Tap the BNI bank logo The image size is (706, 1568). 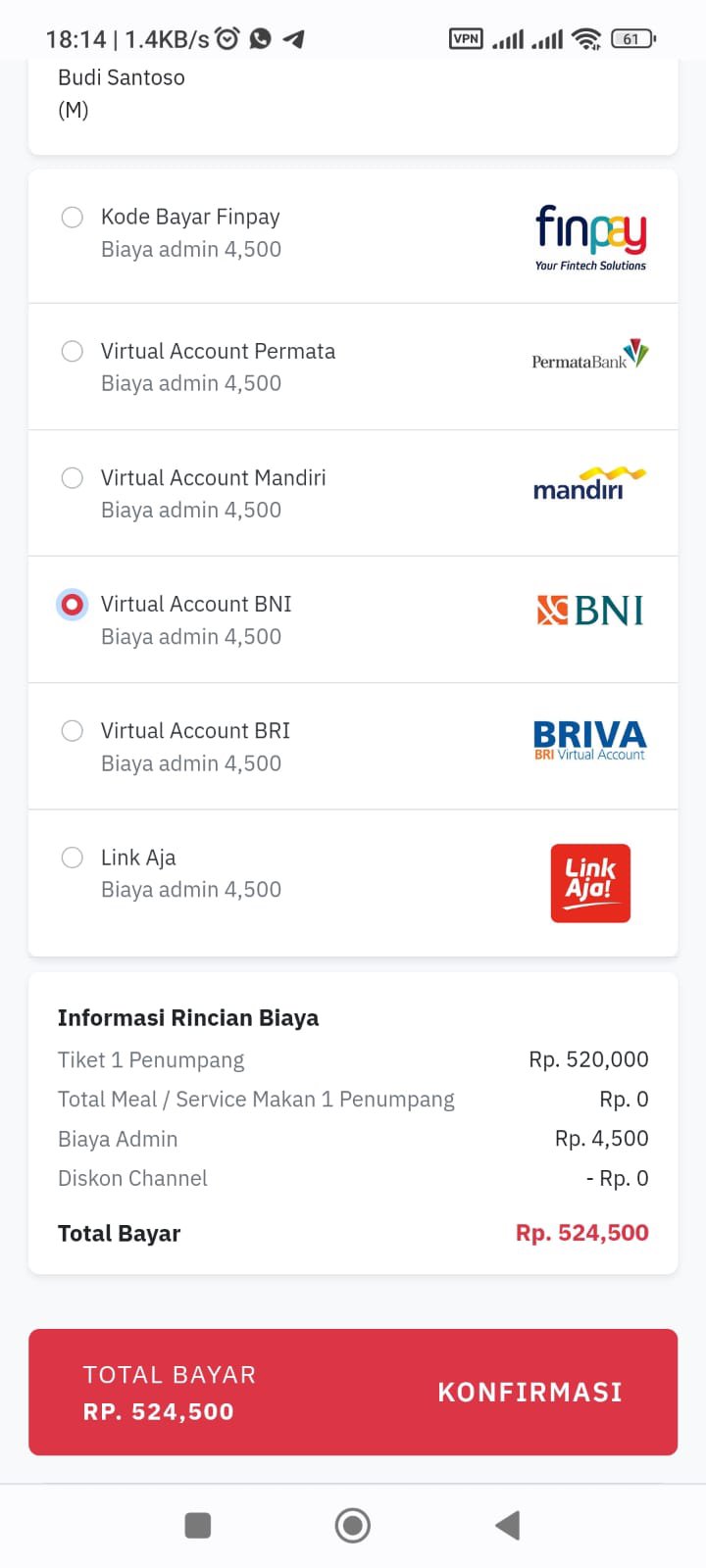click(x=590, y=611)
